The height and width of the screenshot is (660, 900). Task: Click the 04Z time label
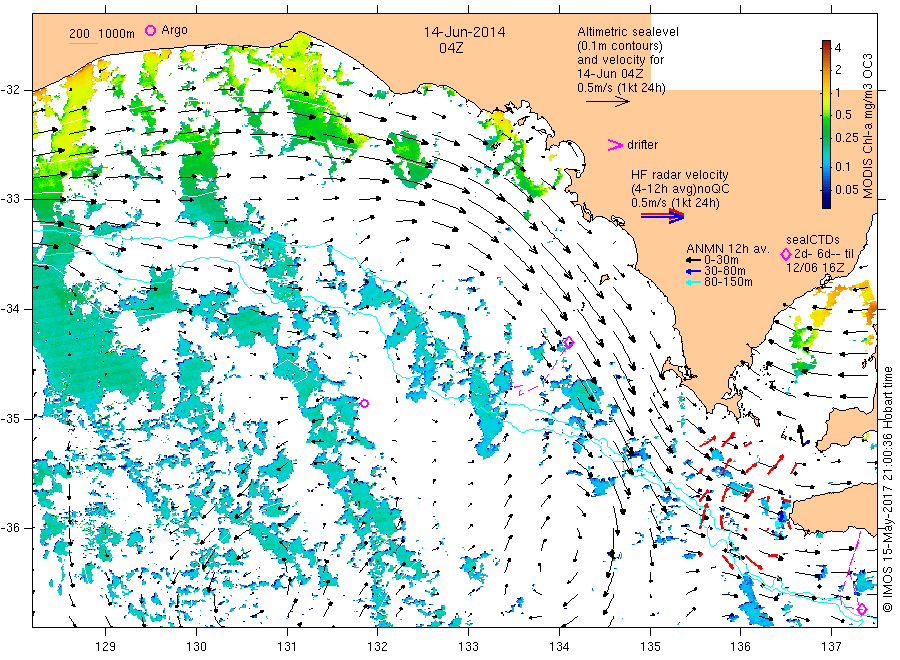pos(451,48)
